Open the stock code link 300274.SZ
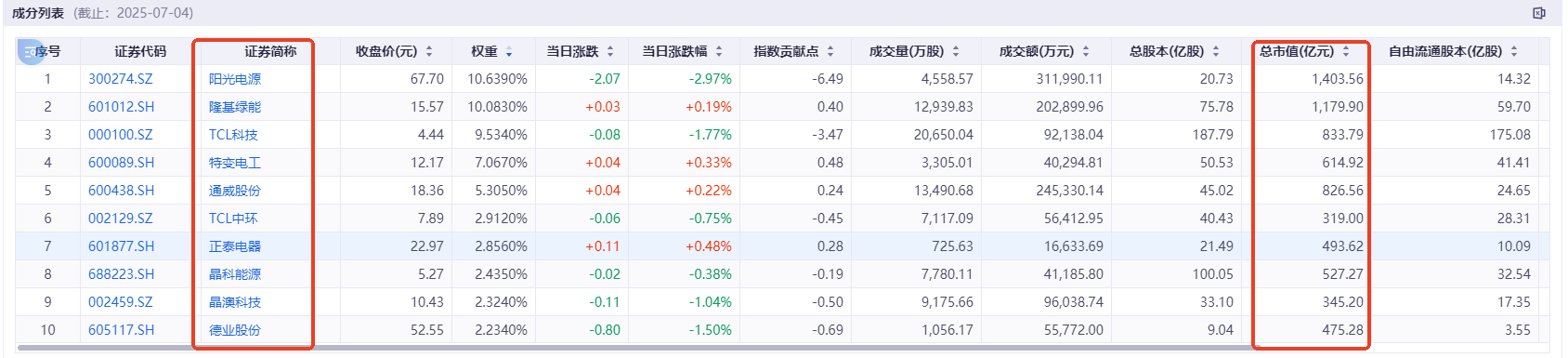The width and height of the screenshot is (1568, 358). (121, 79)
